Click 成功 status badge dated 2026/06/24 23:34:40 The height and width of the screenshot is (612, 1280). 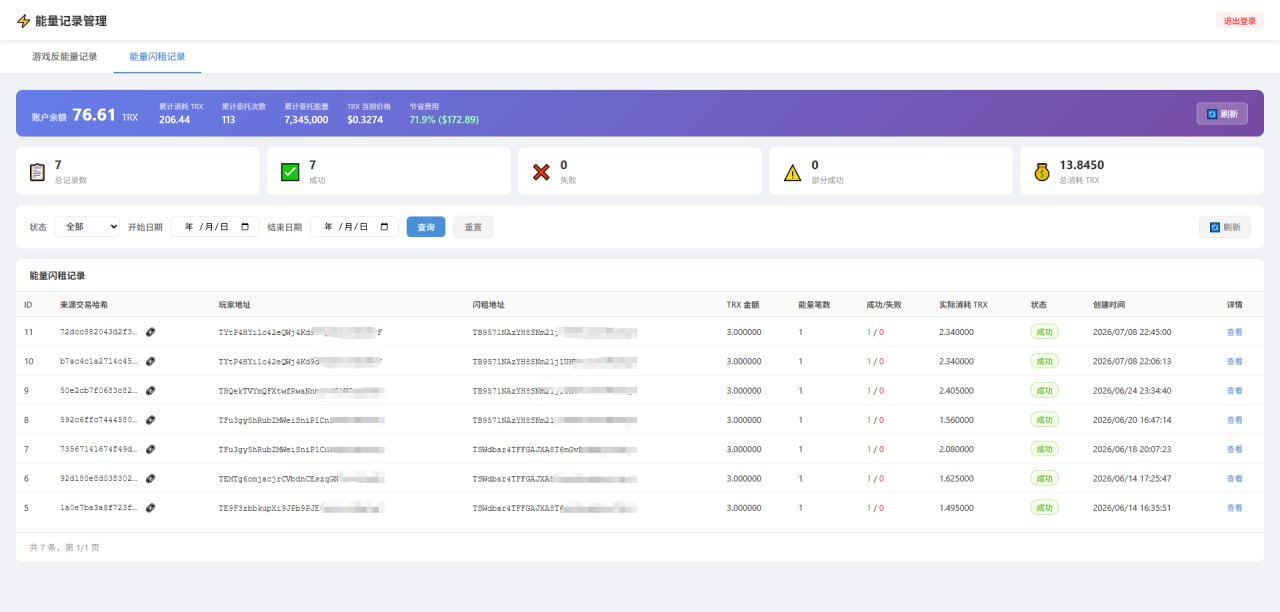coord(1045,391)
